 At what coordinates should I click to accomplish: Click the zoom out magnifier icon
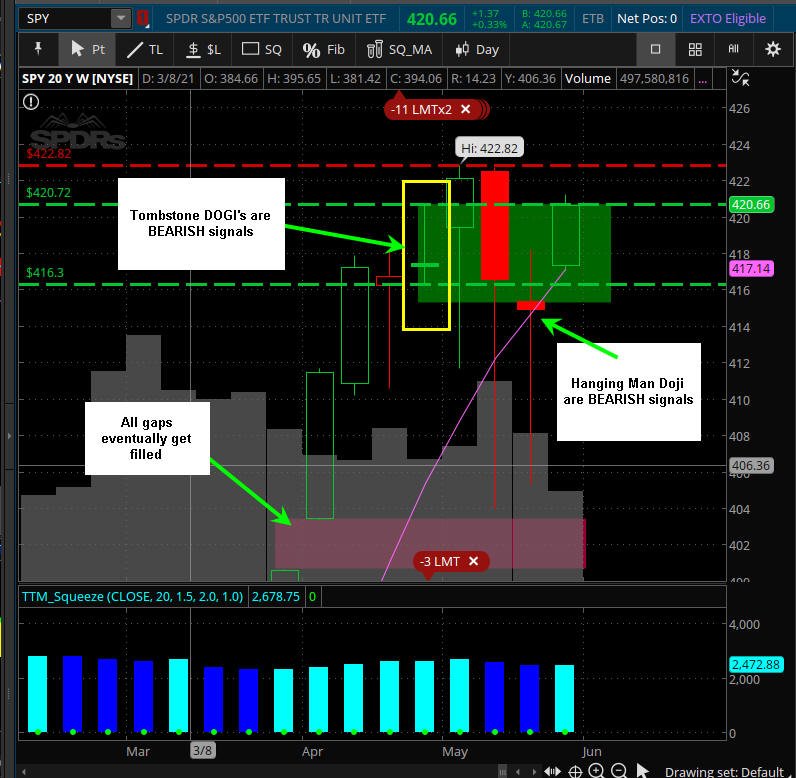(x=619, y=770)
